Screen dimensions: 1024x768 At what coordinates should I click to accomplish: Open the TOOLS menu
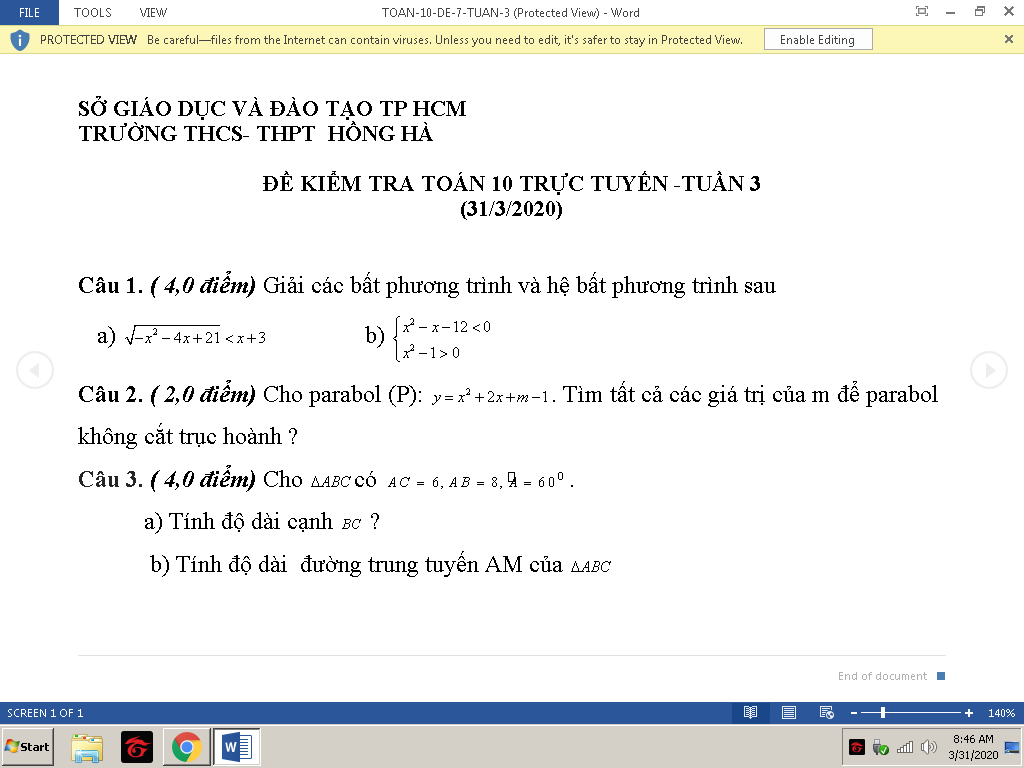click(92, 12)
